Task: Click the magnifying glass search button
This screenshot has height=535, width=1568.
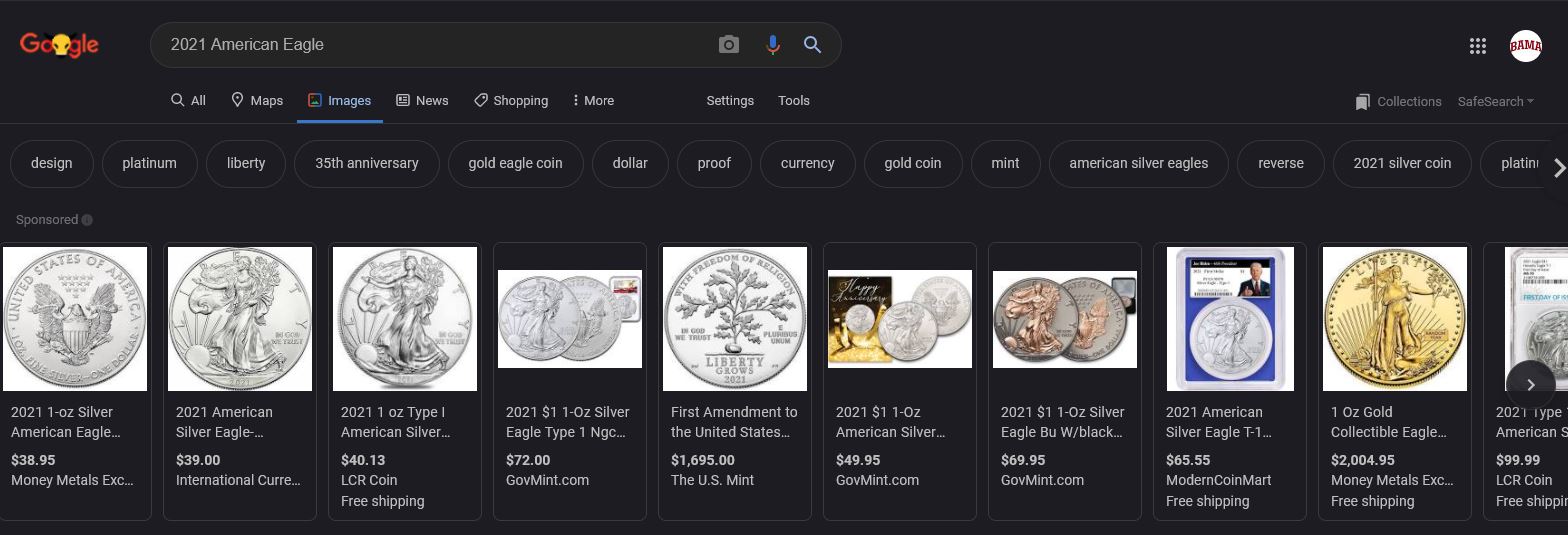Action: pyautogui.click(x=813, y=45)
